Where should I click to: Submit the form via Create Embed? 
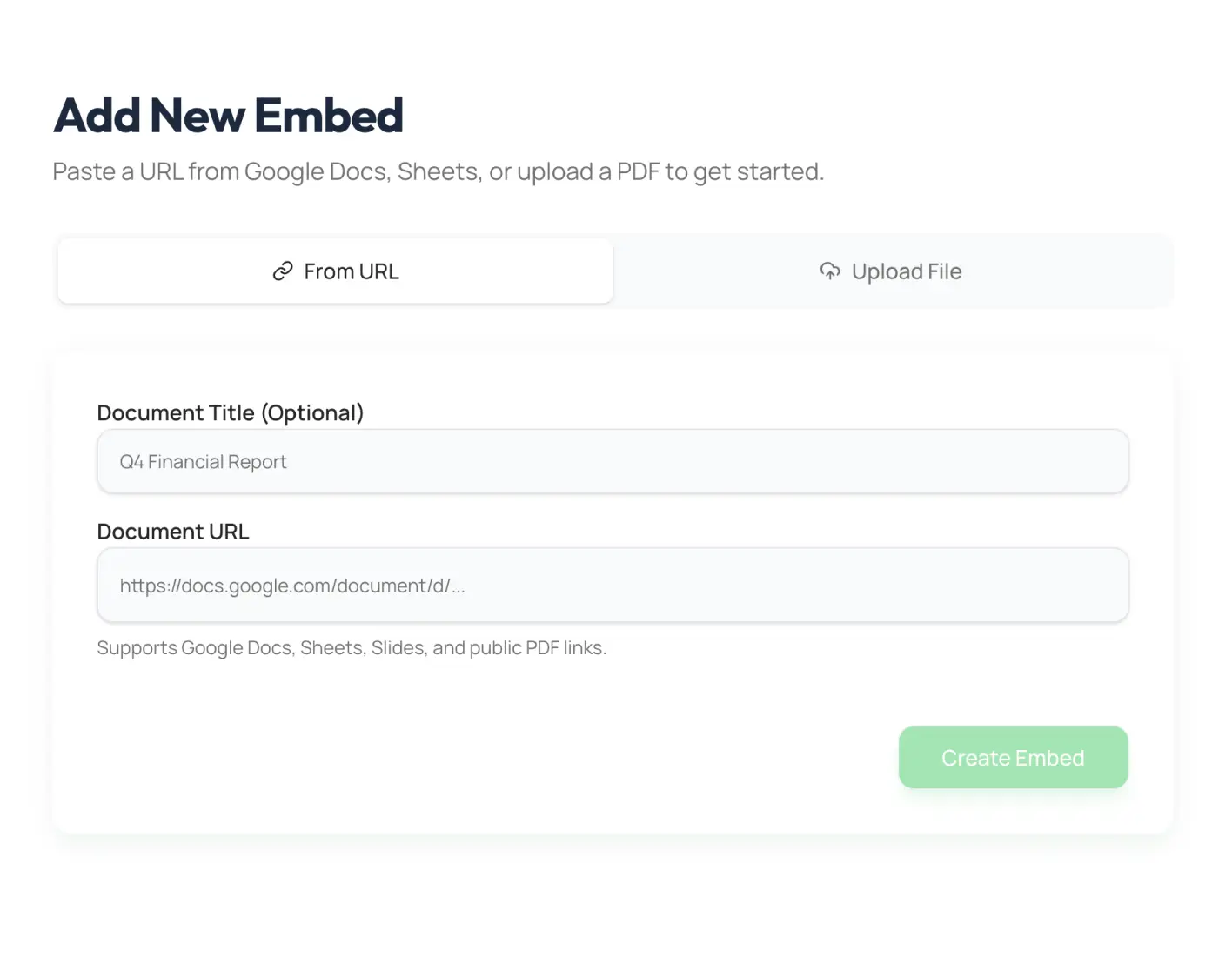pyautogui.click(x=1012, y=757)
